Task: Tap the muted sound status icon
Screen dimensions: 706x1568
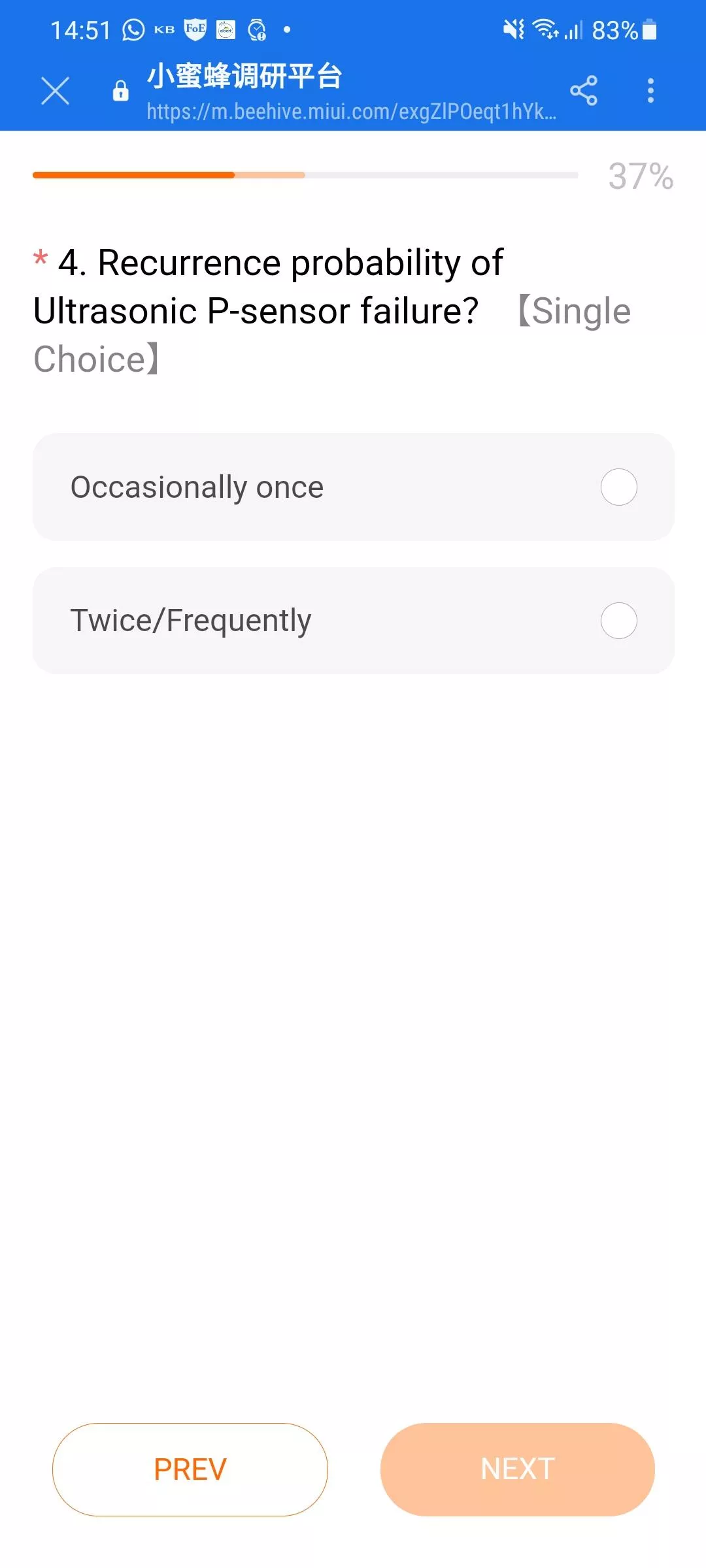Action: click(513, 29)
